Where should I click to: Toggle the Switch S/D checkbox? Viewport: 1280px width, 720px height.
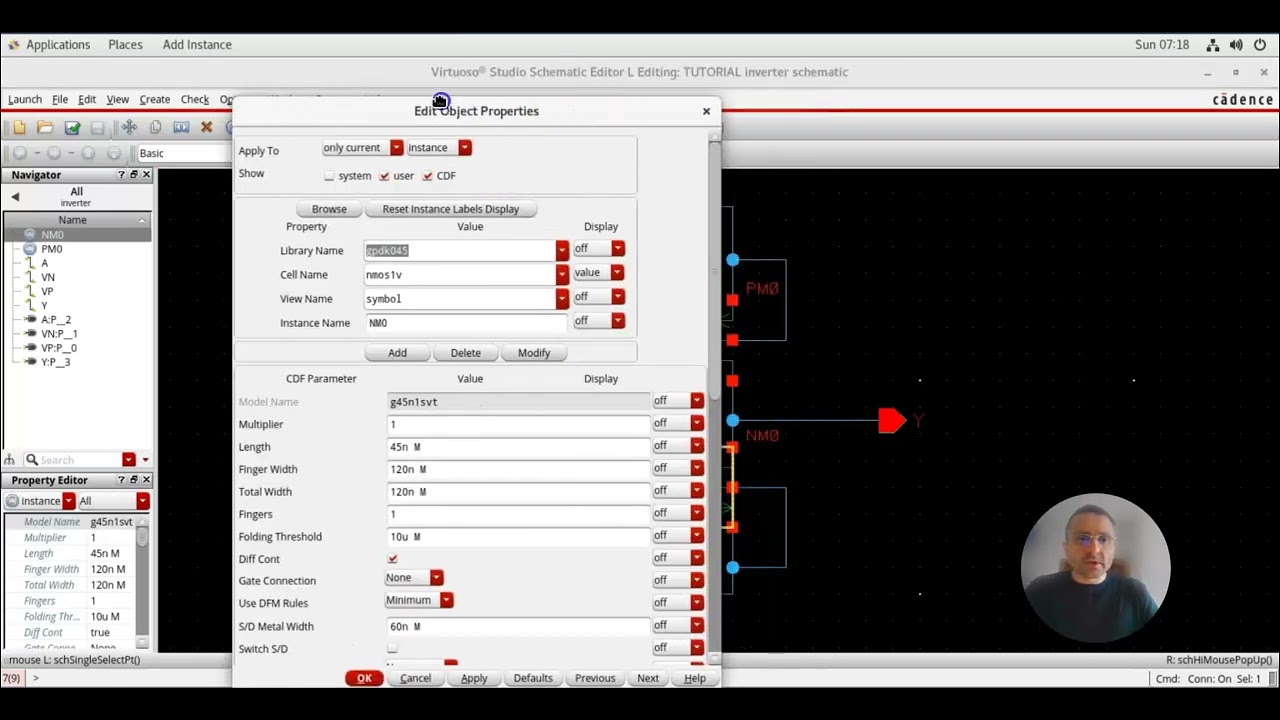coord(392,649)
